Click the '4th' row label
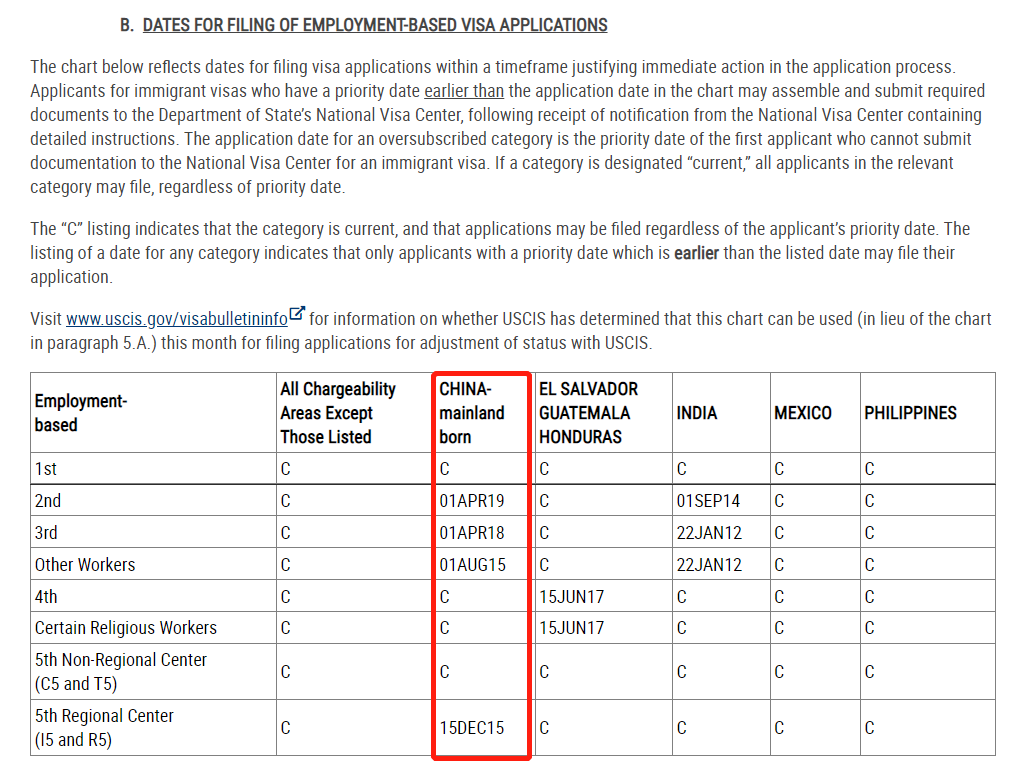Image resolution: width=1018 pixels, height=768 pixels. tap(46, 597)
